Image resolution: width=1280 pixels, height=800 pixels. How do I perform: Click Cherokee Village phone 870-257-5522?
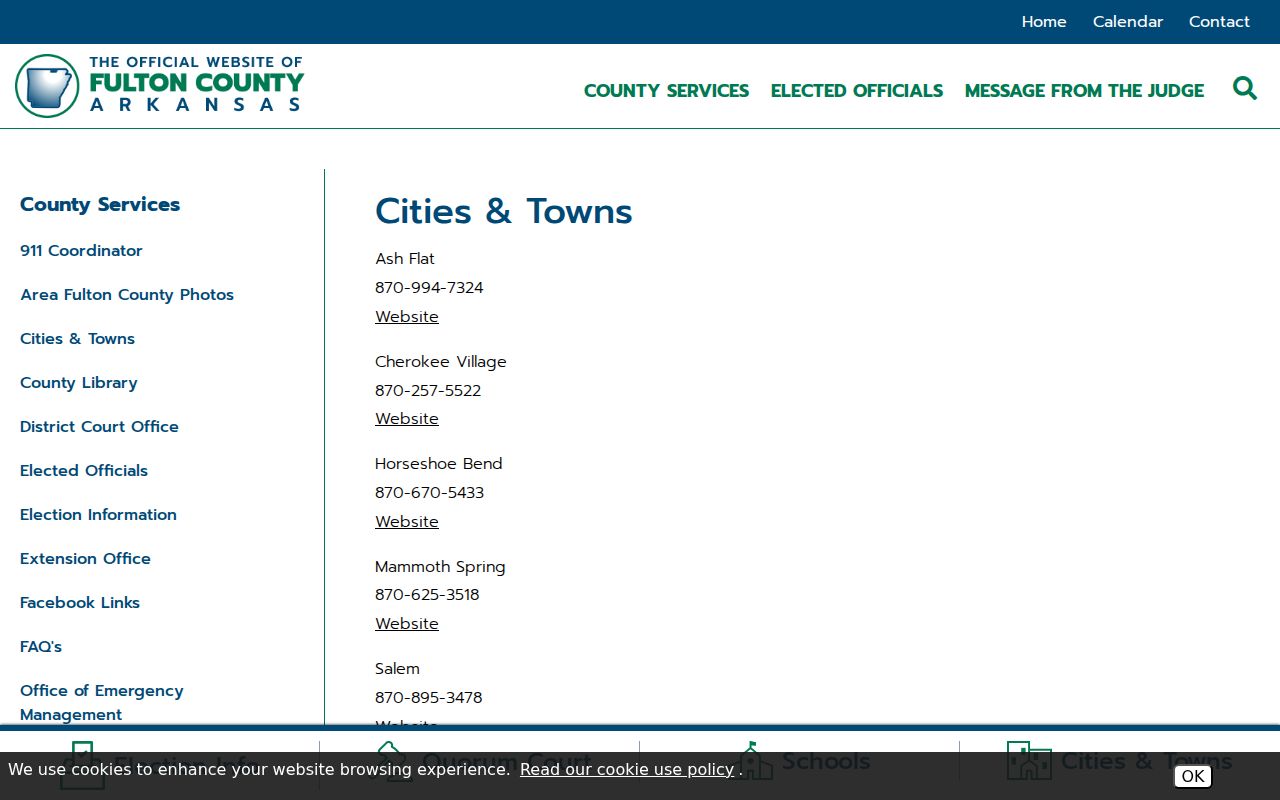pos(428,391)
